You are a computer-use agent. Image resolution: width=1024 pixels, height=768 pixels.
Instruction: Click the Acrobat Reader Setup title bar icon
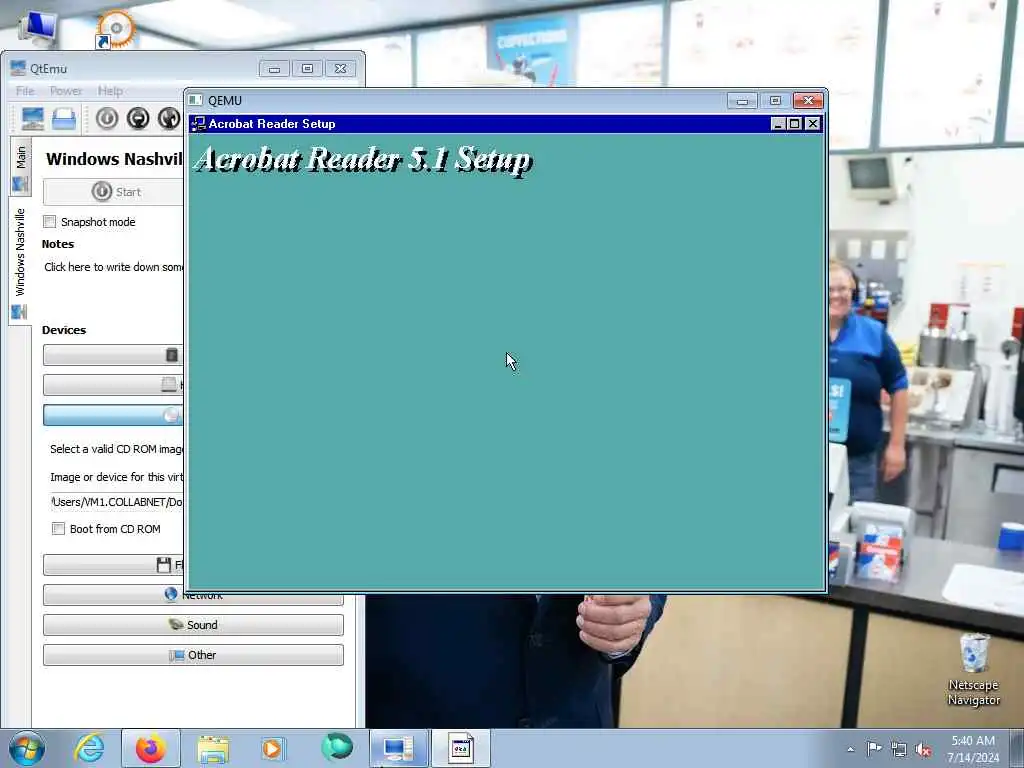tap(198, 124)
